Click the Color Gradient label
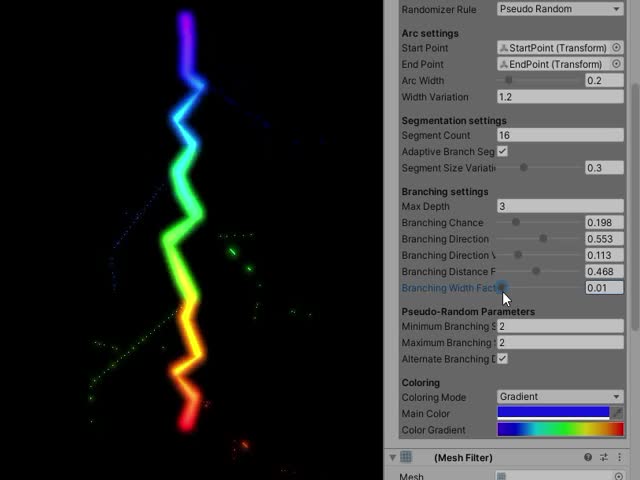The width and height of the screenshot is (640, 480). (x=433, y=430)
